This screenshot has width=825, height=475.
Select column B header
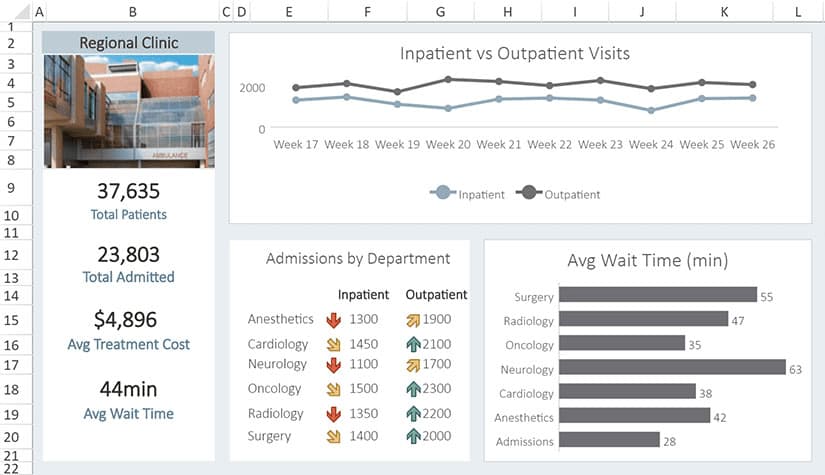tap(133, 12)
